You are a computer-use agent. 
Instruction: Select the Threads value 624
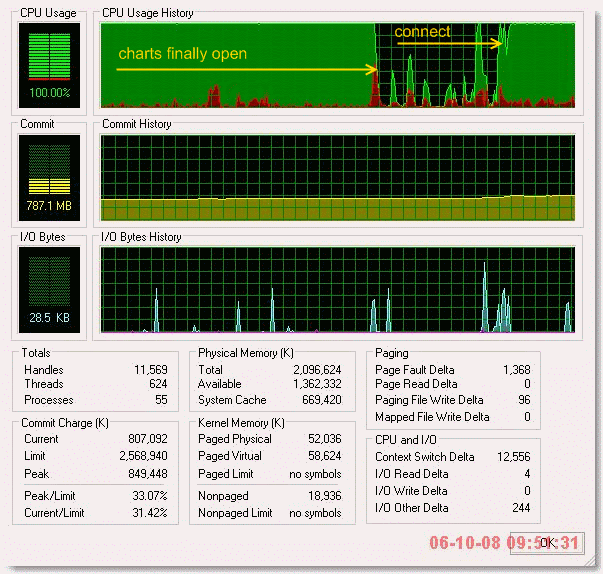[x=158, y=384]
